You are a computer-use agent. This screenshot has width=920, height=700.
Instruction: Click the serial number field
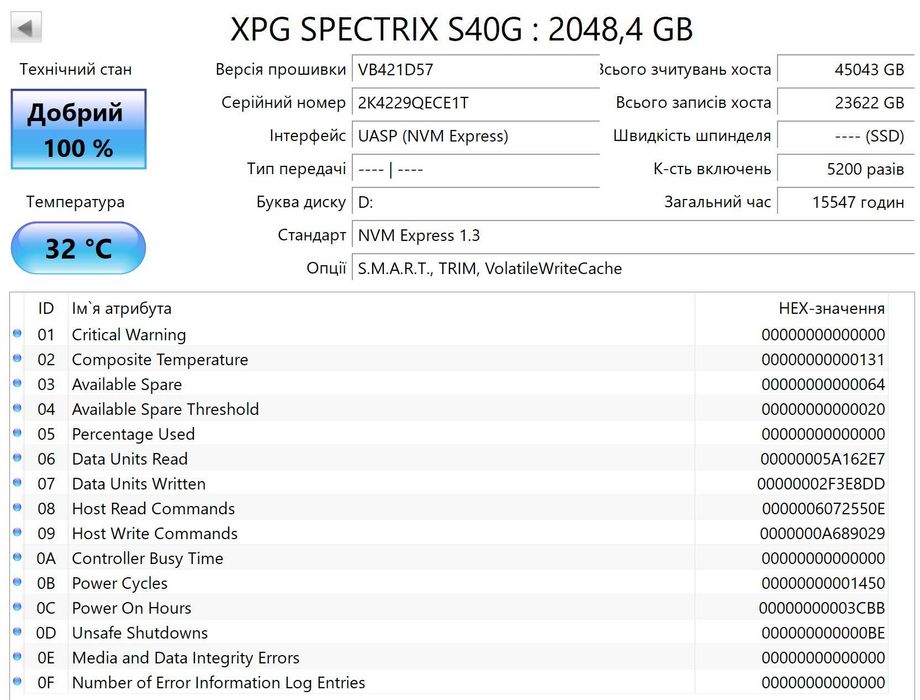click(x=476, y=103)
